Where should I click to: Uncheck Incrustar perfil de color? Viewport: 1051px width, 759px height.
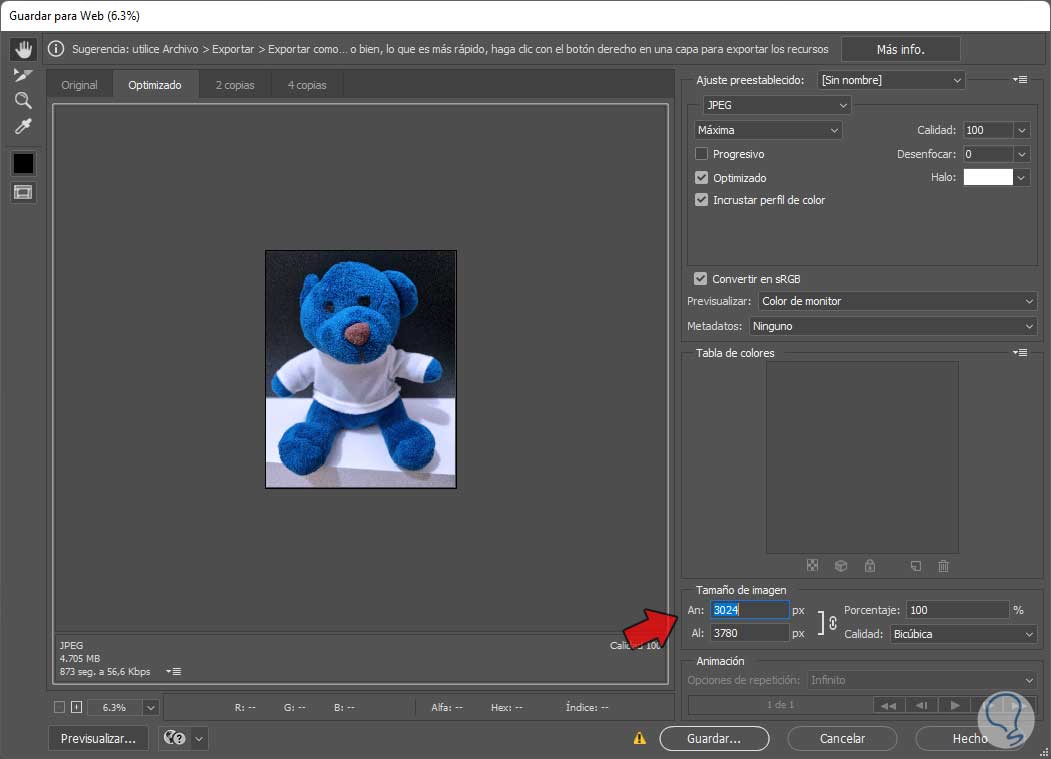pos(702,200)
